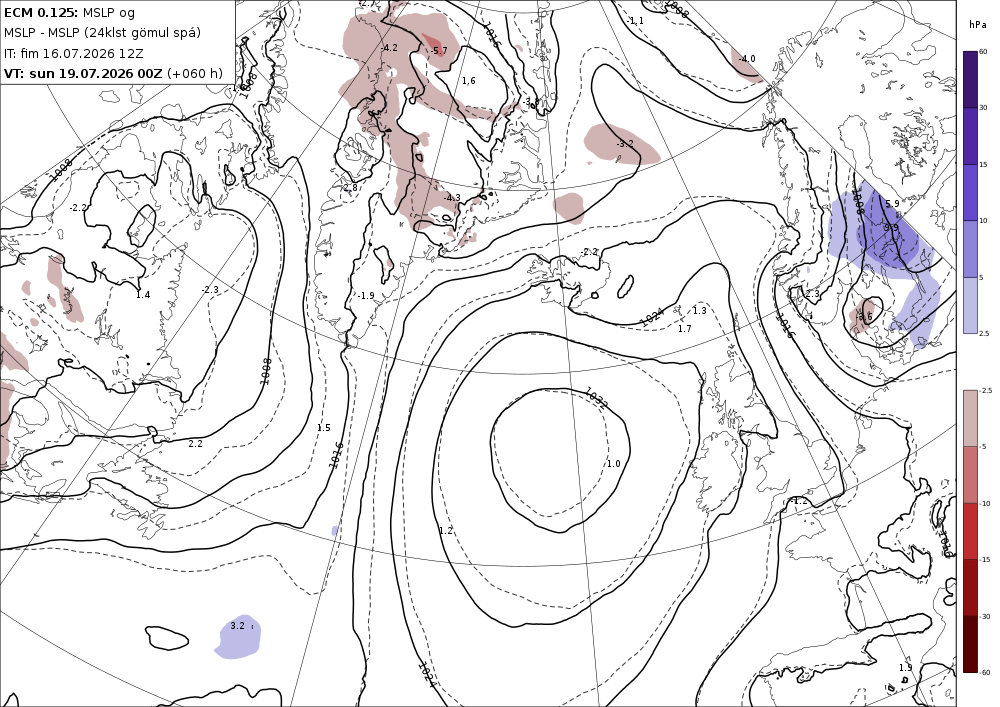Screen dimensions: 1000x707
Task: Select the 9.9 value in purple area
Action: tap(891, 227)
